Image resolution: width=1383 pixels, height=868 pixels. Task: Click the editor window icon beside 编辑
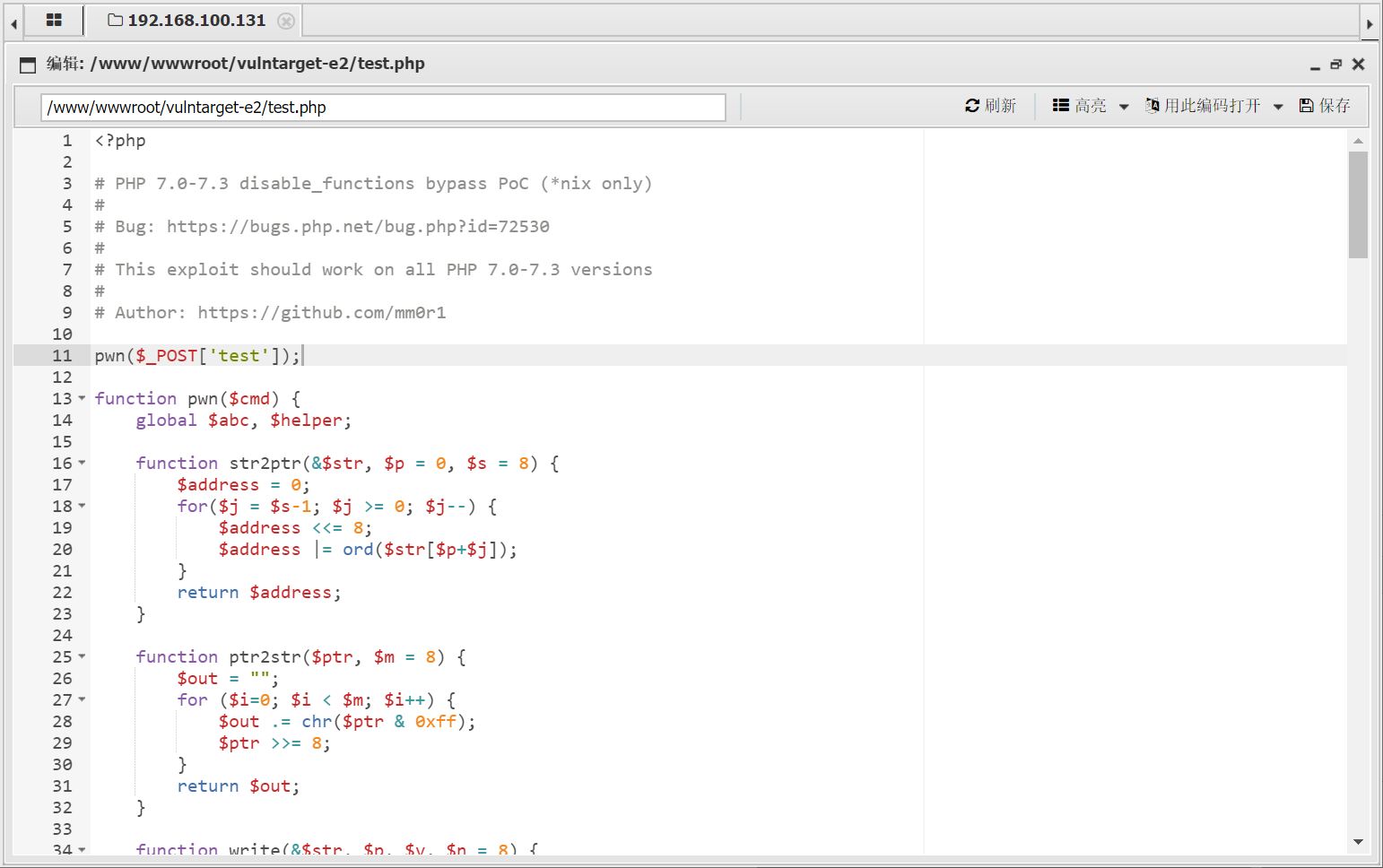point(28,65)
